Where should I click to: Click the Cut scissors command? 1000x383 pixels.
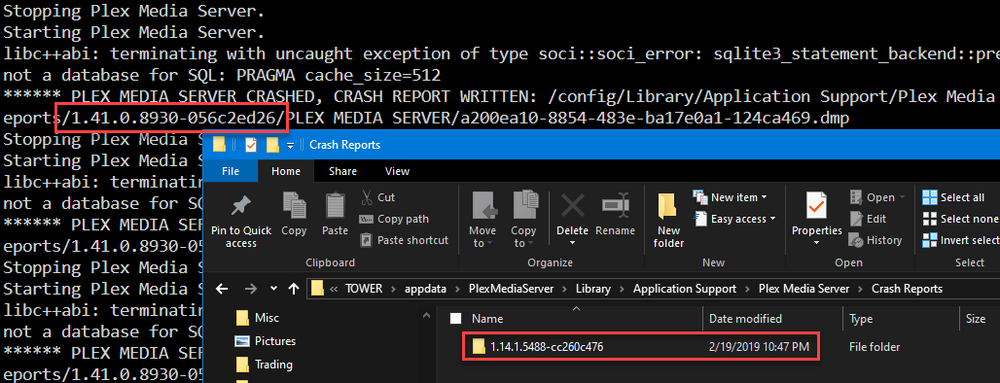(378, 198)
